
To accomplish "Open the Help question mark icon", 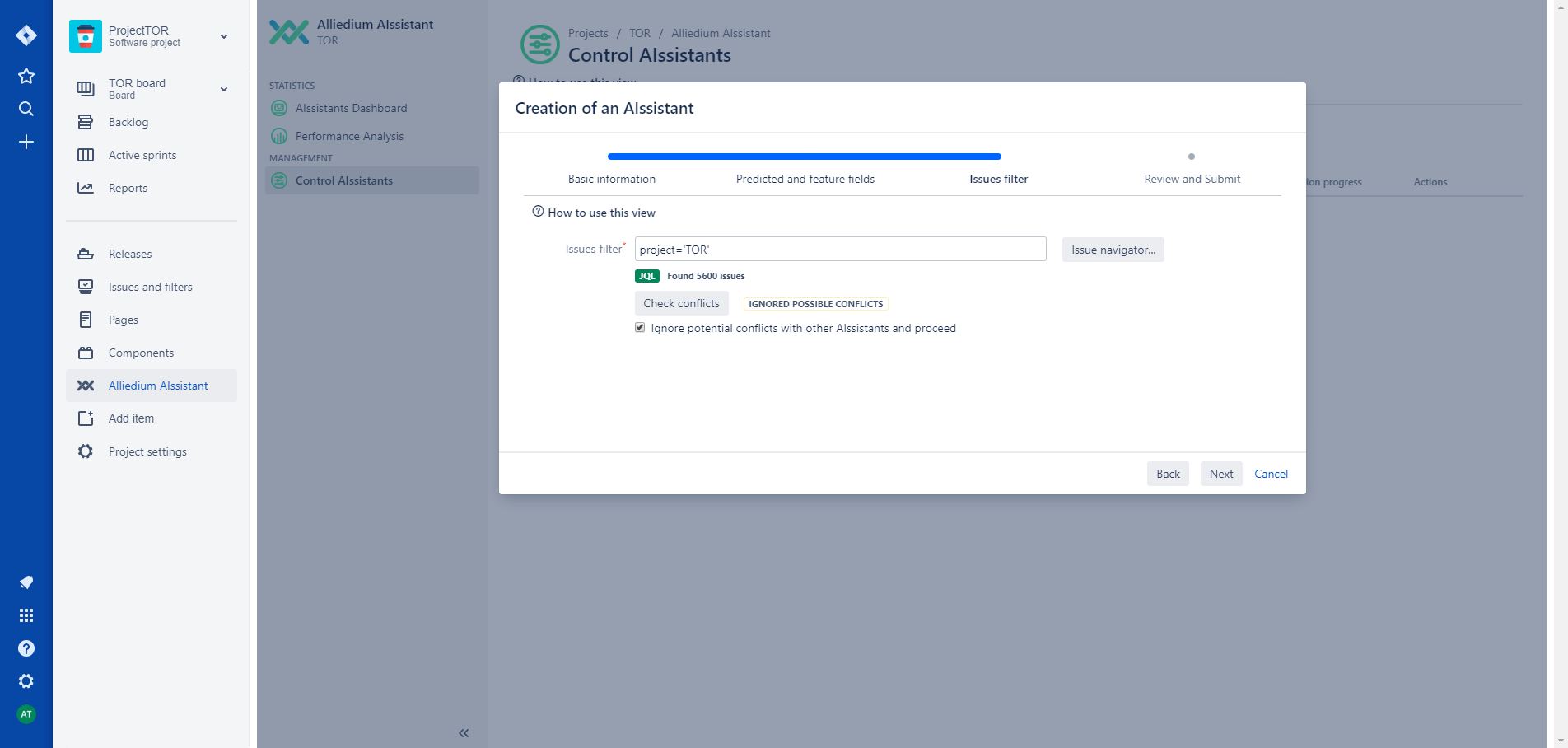I will pos(26,648).
